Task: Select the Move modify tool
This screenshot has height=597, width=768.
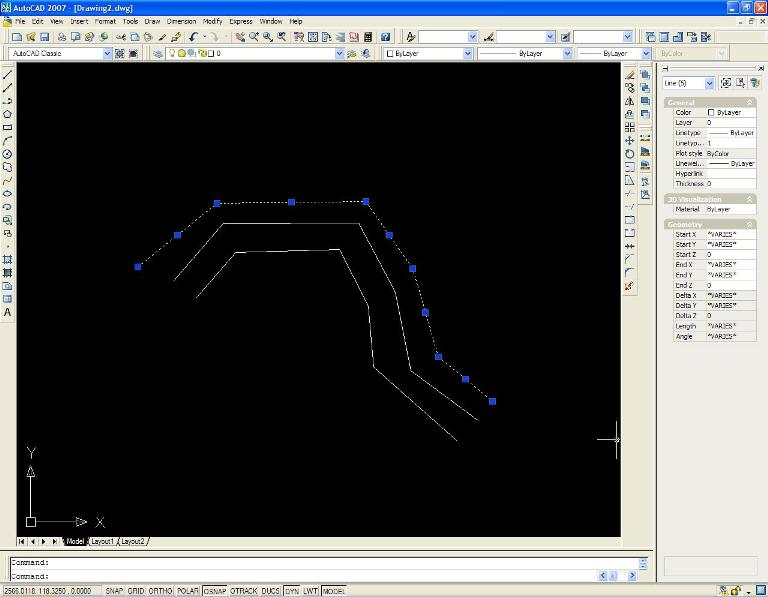Action: [630, 141]
